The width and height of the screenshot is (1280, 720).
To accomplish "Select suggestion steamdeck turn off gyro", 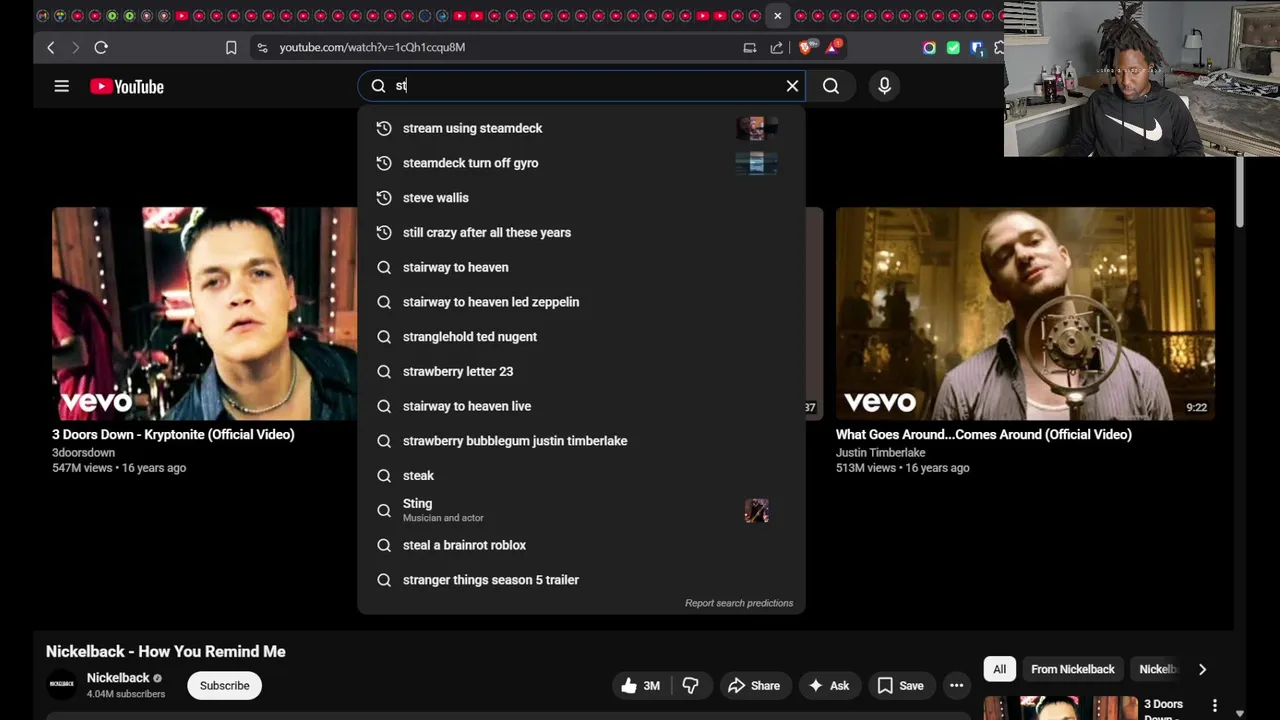I will point(581,163).
